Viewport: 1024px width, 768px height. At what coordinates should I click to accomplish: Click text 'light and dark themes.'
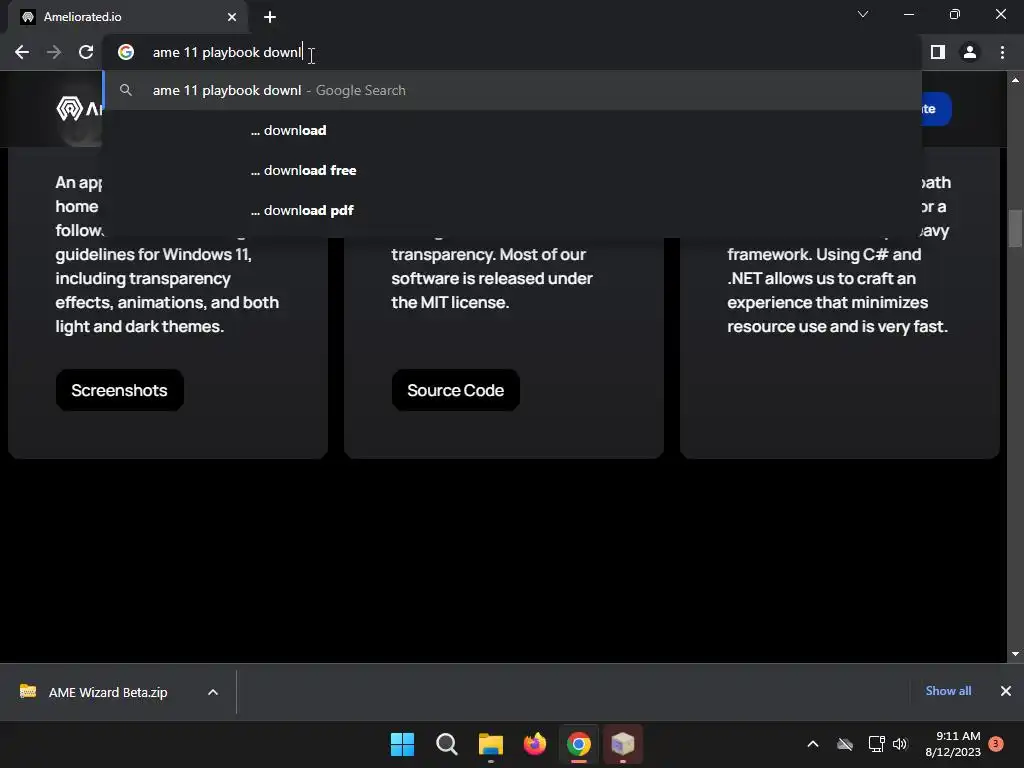pyautogui.click(x=140, y=327)
